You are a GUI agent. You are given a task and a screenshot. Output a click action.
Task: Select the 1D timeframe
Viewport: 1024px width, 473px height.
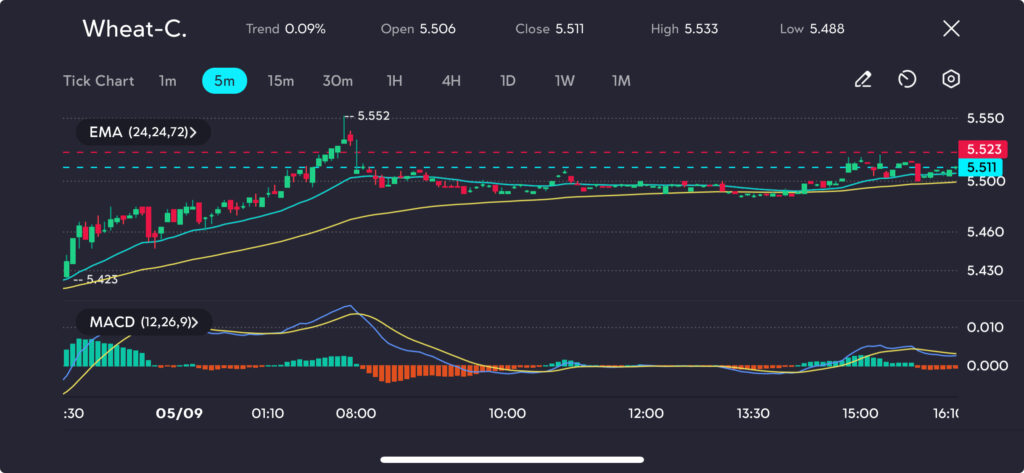pyautogui.click(x=508, y=81)
